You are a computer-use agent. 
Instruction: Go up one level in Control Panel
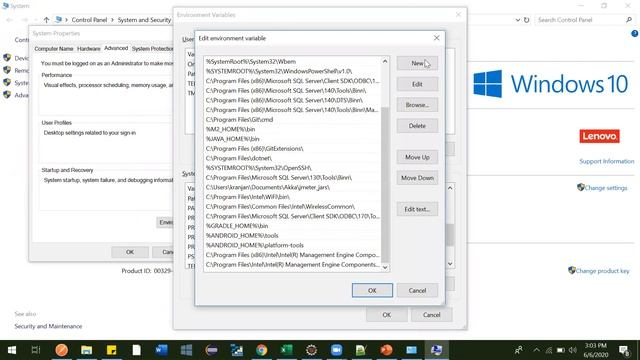46,20
